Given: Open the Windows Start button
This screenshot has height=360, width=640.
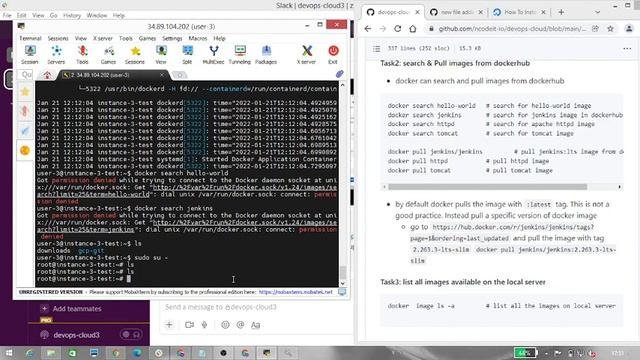Looking at the screenshot, I should 9,353.
